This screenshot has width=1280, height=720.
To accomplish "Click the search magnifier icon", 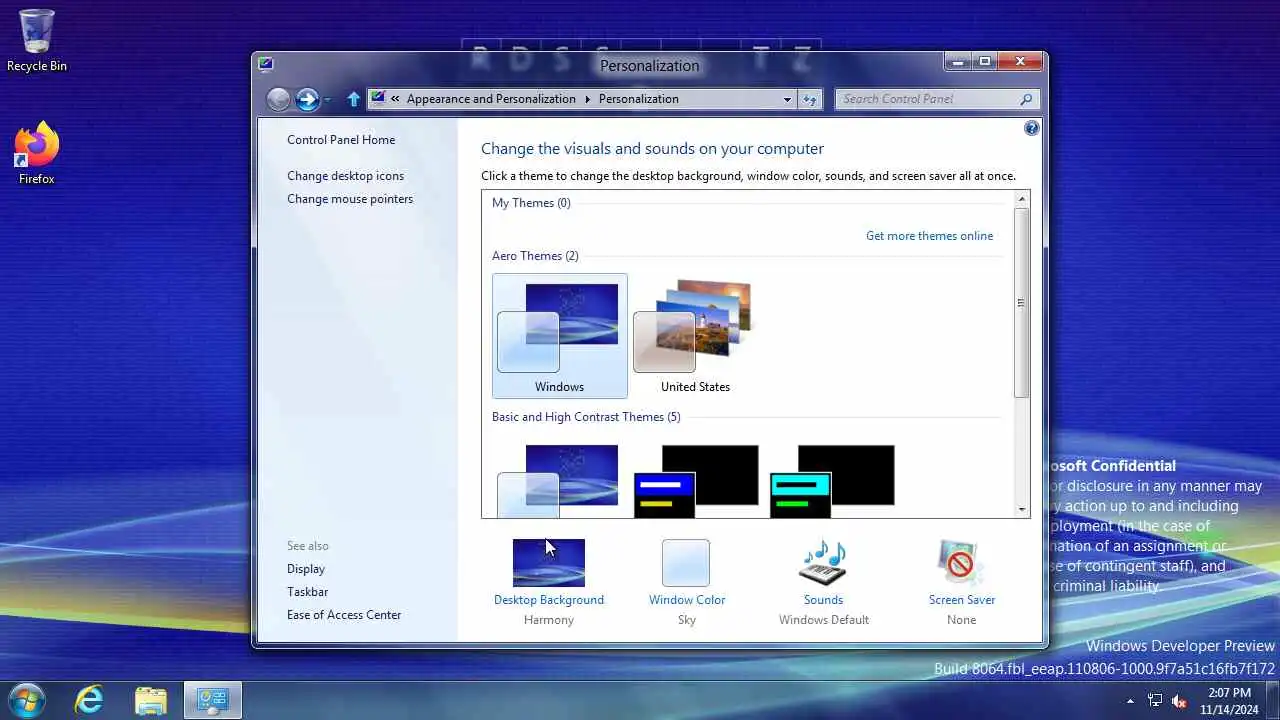I will click(x=1026, y=99).
